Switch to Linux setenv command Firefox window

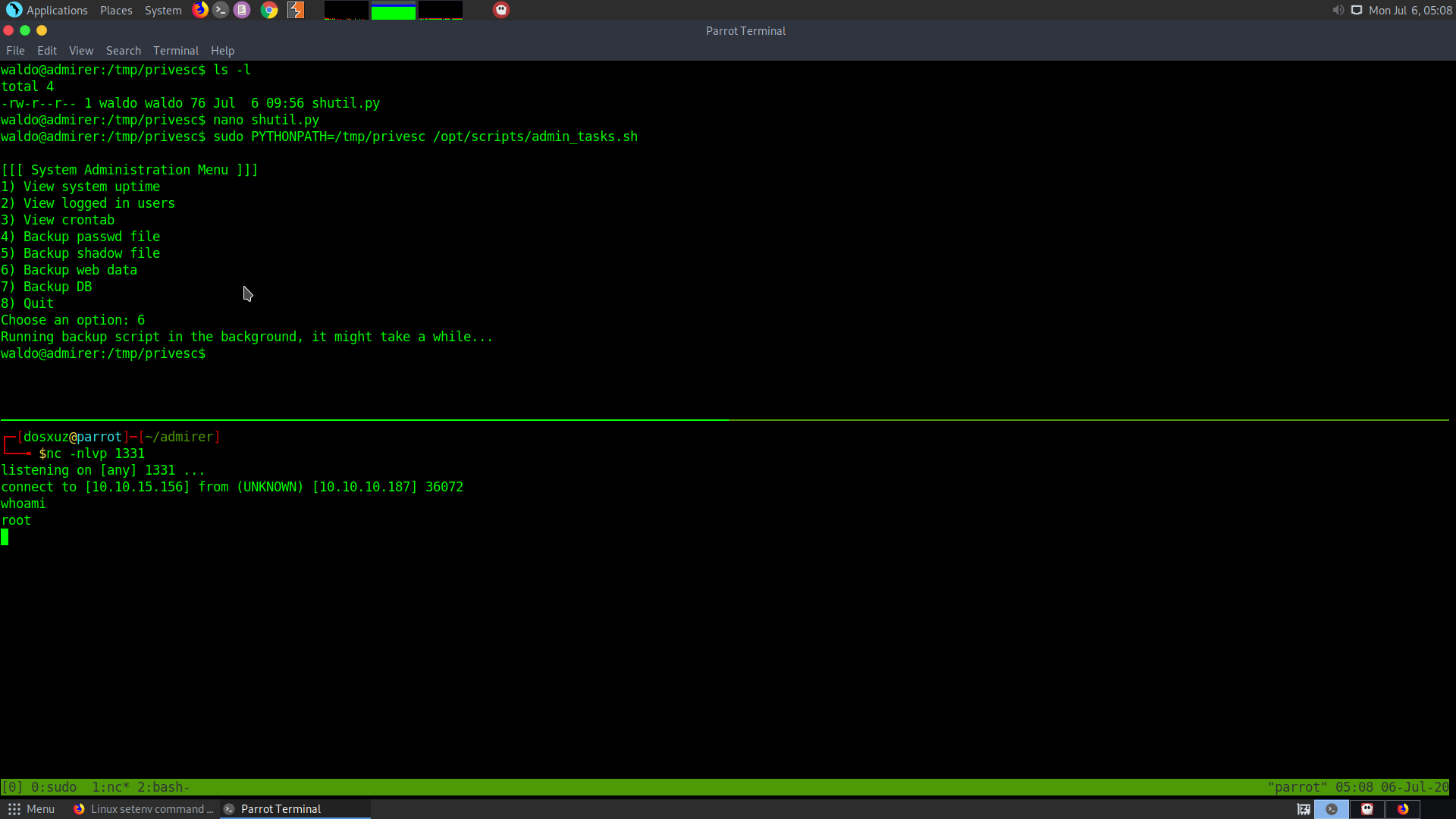click(x=144, y=809)
